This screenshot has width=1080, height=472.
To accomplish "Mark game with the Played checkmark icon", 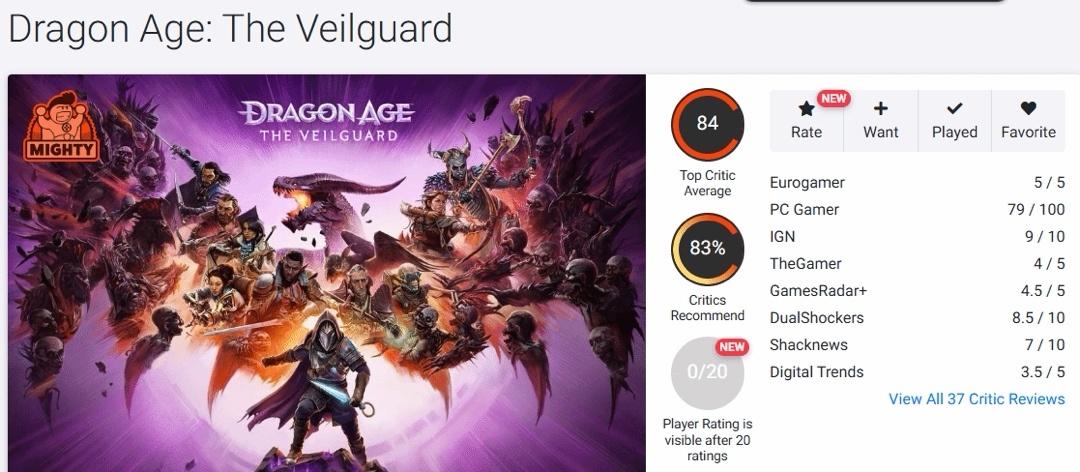I will click(955, 109).
